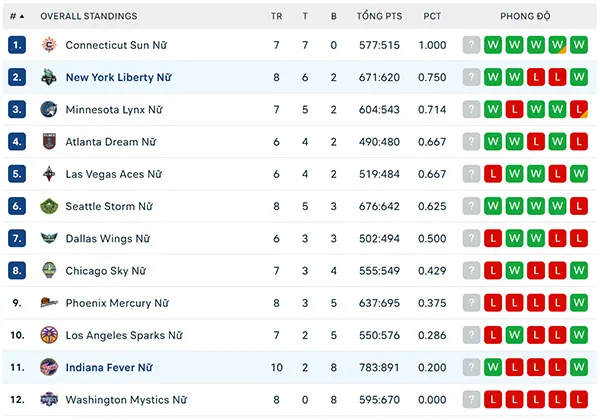Open Connecticut Sun's W result with orange corner

tap(557, 45)
